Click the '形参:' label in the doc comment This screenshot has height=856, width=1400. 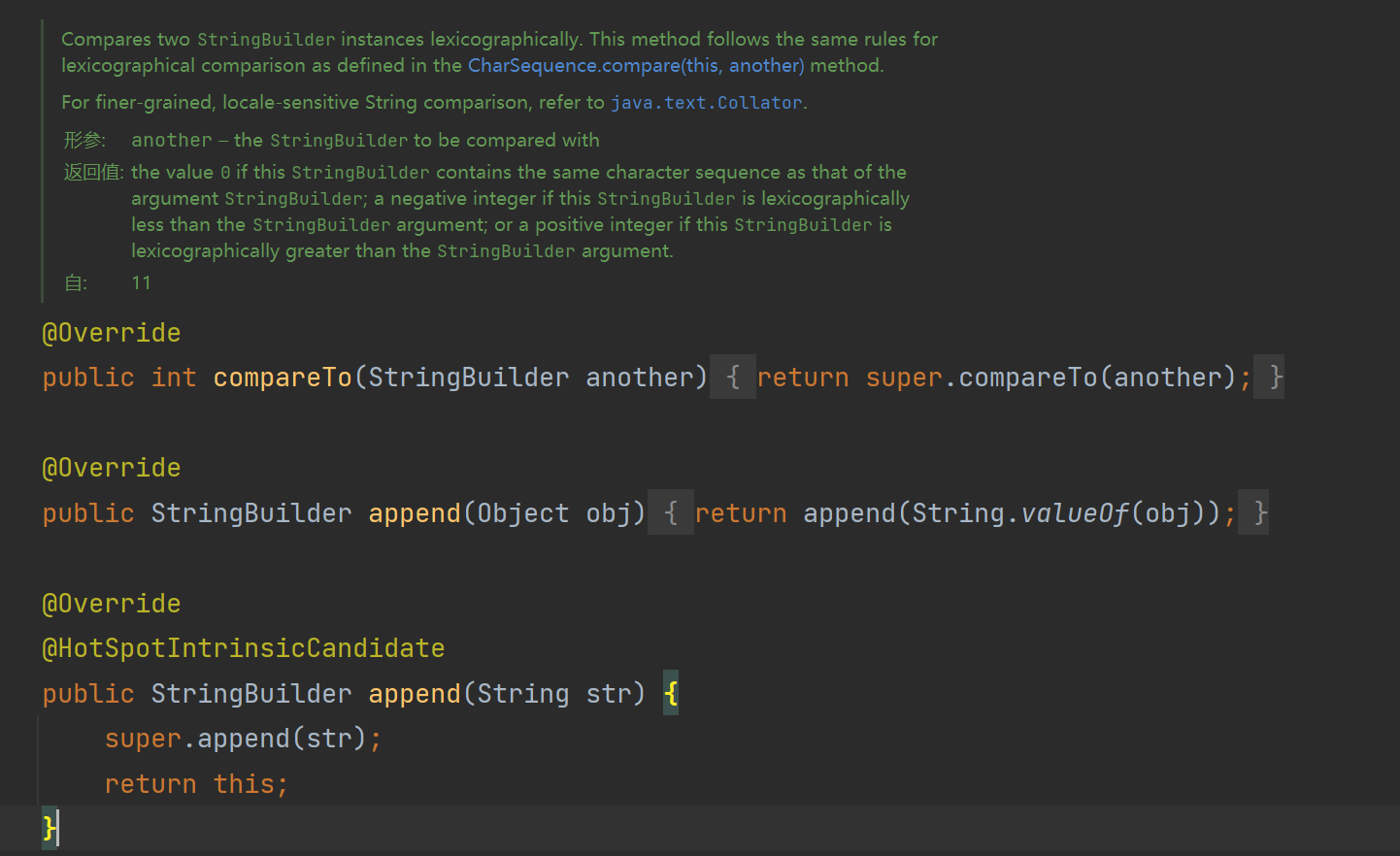coord(84,141)
